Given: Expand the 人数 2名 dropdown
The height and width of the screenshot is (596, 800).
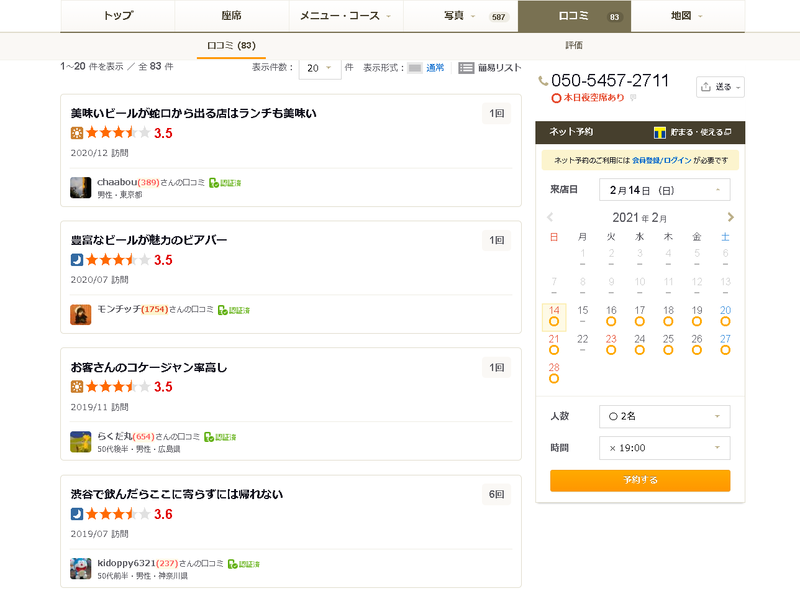Looking at the screenshot, I should click(664, 416).
